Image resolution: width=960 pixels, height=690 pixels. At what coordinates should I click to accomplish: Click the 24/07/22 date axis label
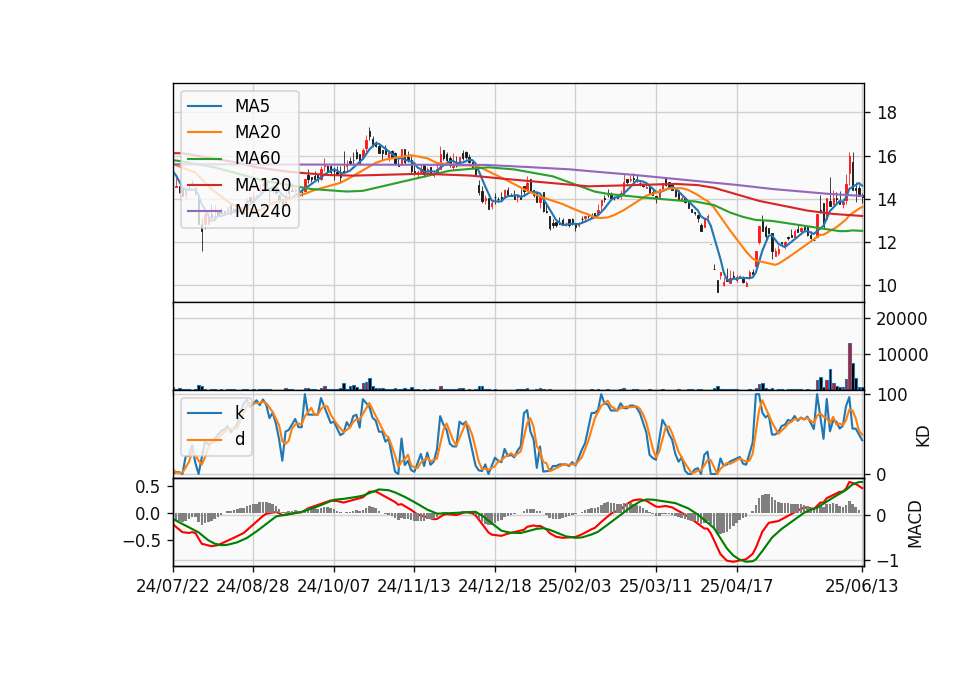pyautogui.click(x=173, y=586)
